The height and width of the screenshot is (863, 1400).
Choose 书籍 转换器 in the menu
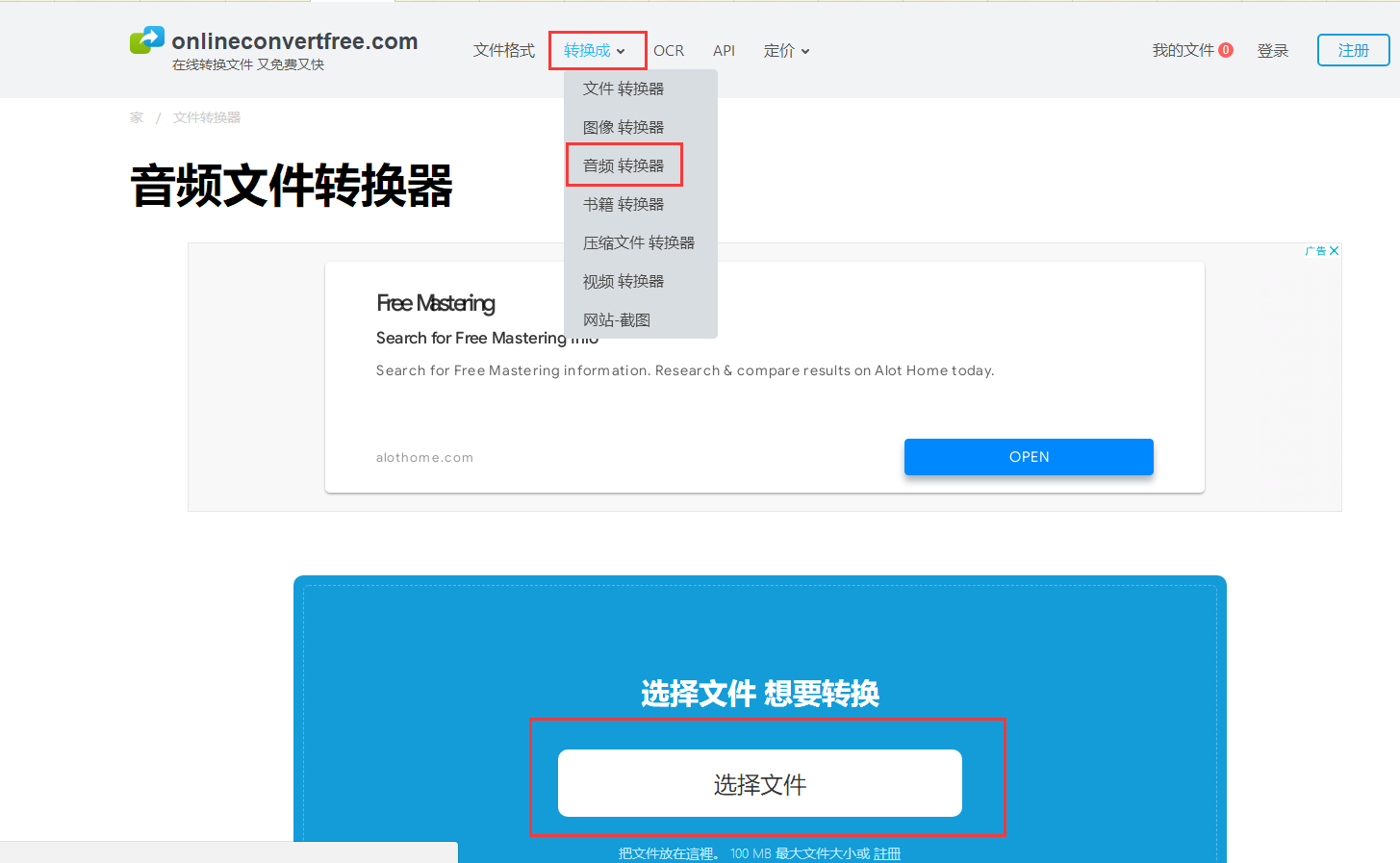click(x=624, y=204)
